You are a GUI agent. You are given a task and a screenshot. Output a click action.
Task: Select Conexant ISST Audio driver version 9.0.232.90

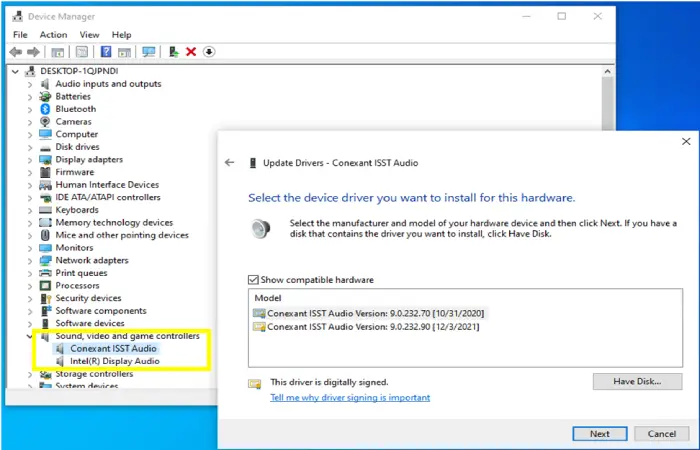(366, 327)
